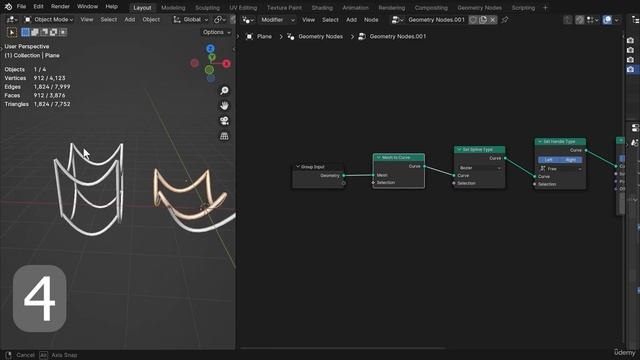This screenshot has width=640, height=360.
Task: Click the Plane breadcrumb
Action: [259, 36]
